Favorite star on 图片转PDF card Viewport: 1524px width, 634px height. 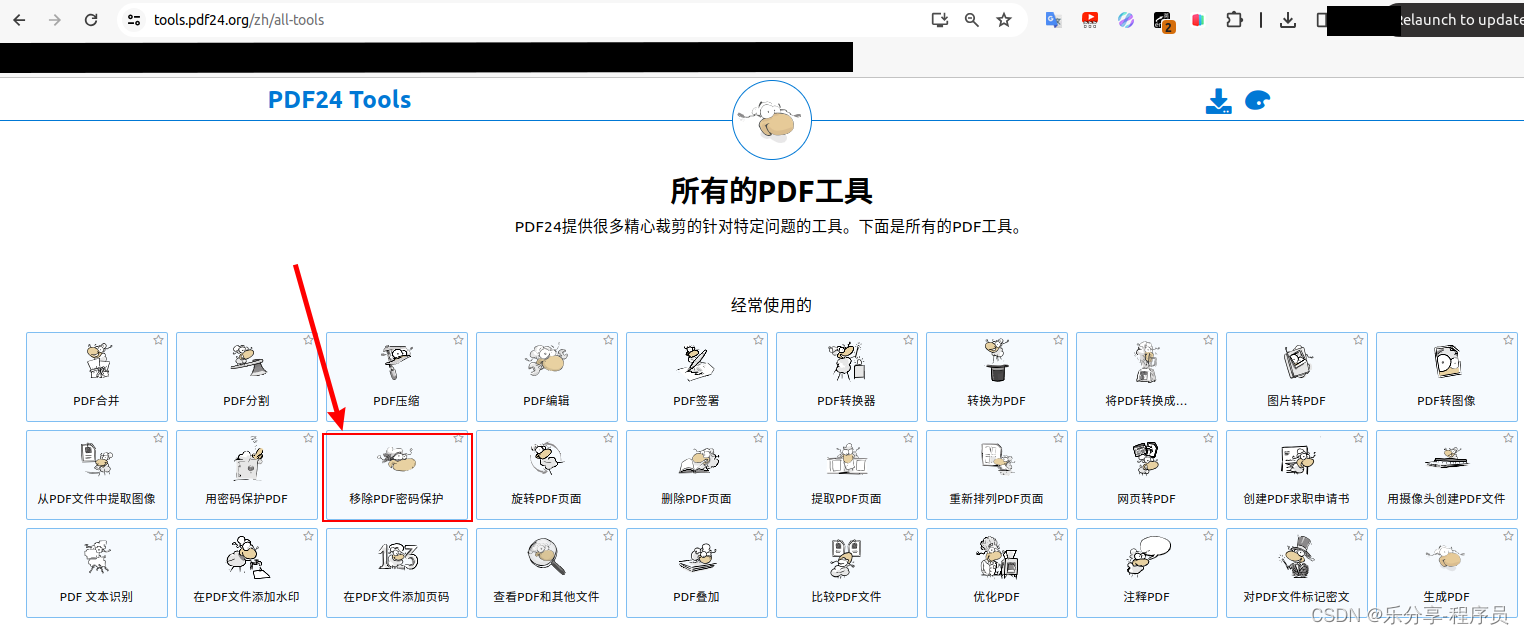[x=1358, y=340]
